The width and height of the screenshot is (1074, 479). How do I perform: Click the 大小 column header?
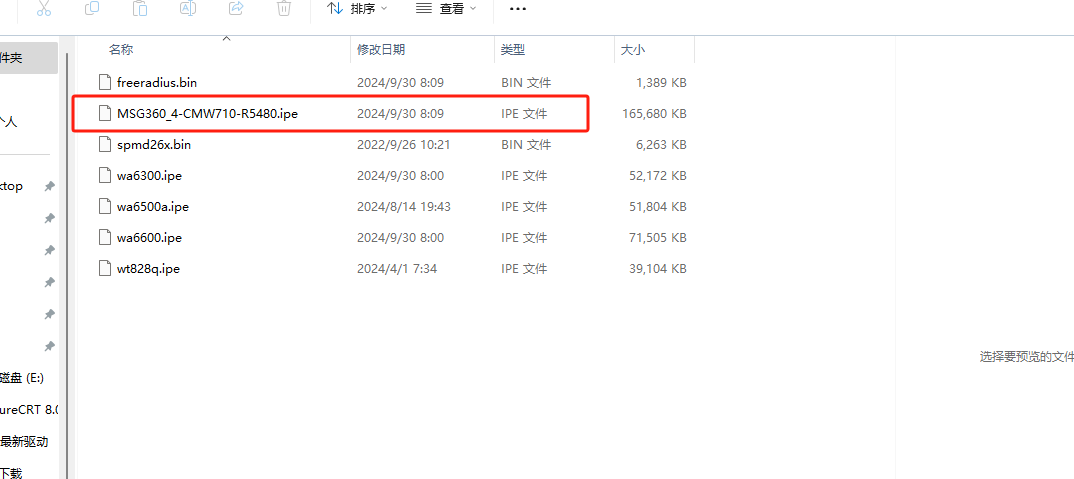tap(633, 49)
